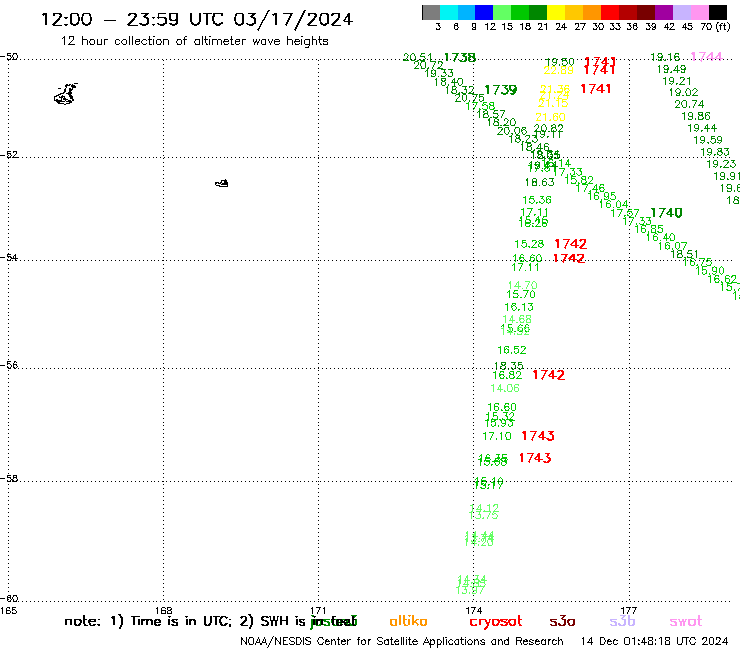Click the note 'Time is in UTC' text

tap(181, 621)
